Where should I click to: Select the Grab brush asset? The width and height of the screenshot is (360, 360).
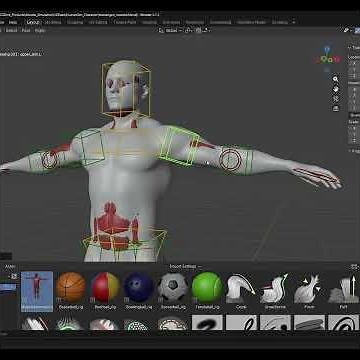(241, 291)
